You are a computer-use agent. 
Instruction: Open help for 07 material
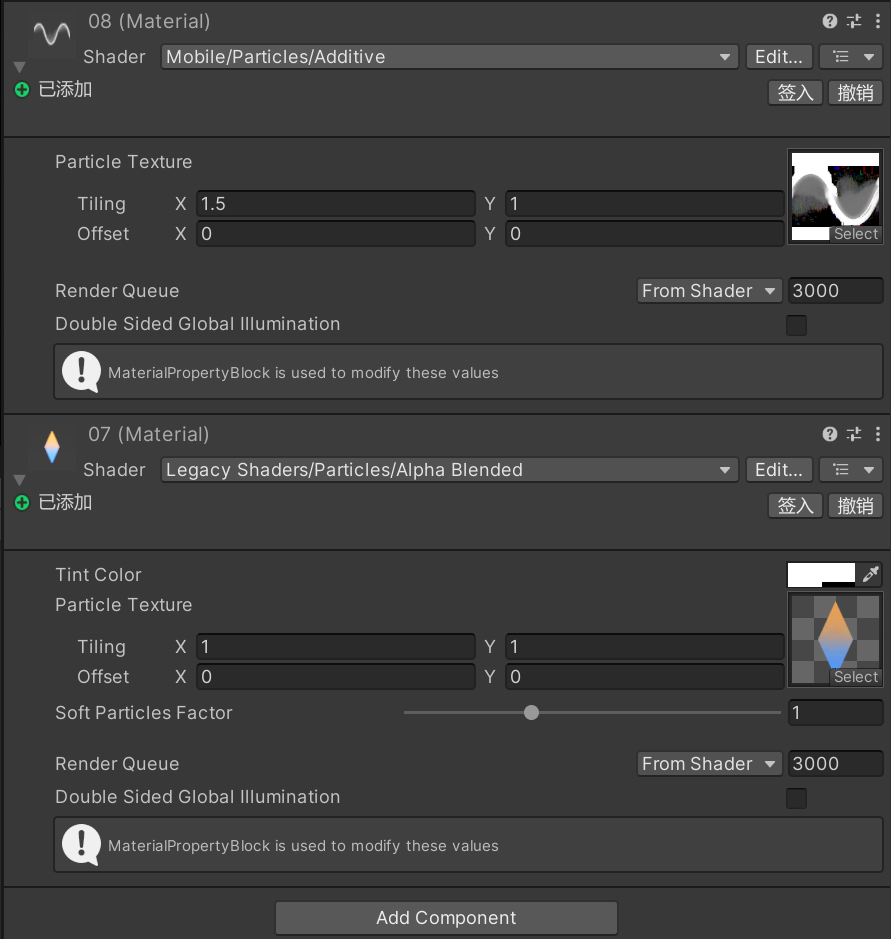pyautogui.click(x=829, y=434)
